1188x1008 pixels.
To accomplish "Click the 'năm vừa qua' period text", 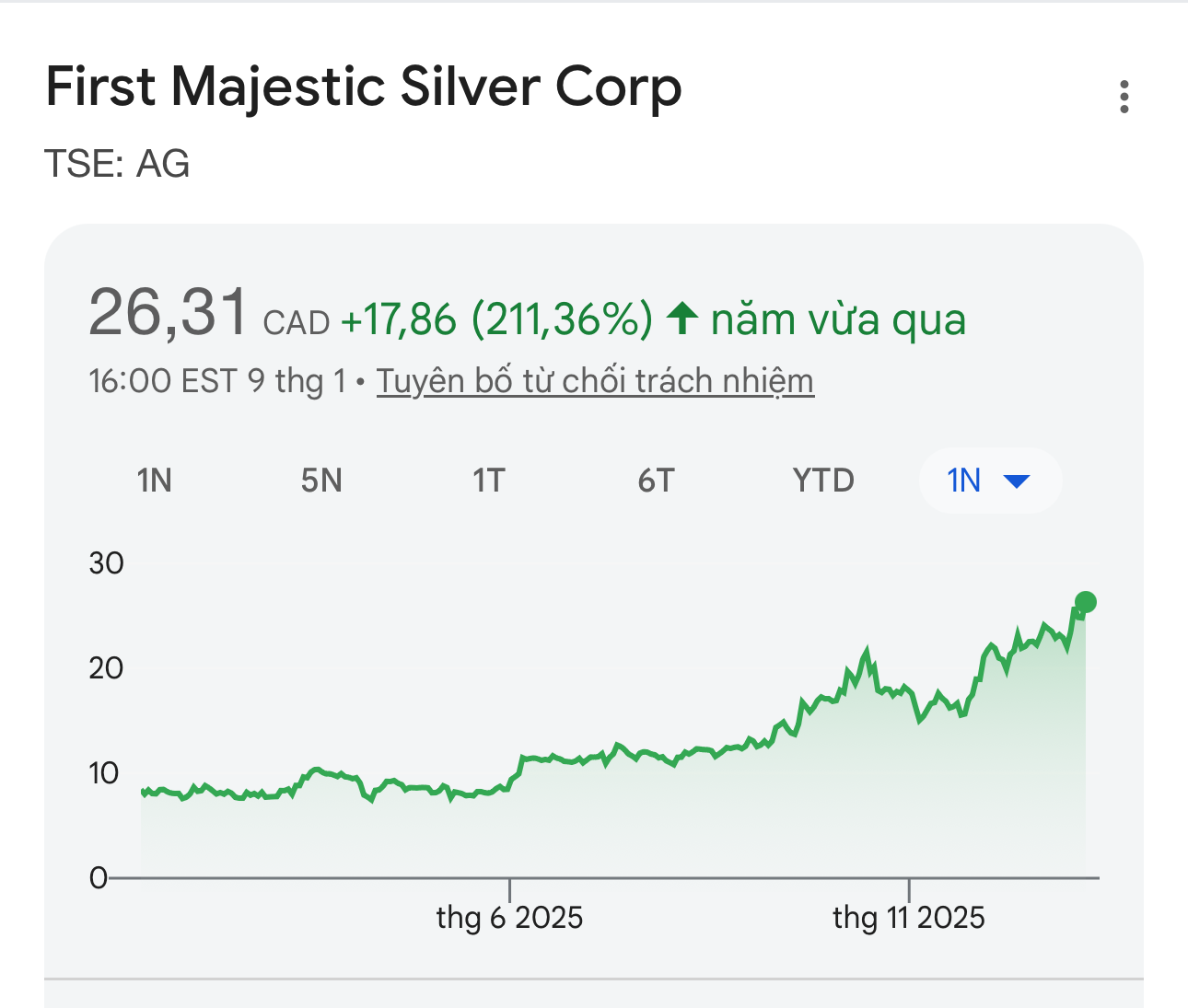I will click(x=838, y=319).
